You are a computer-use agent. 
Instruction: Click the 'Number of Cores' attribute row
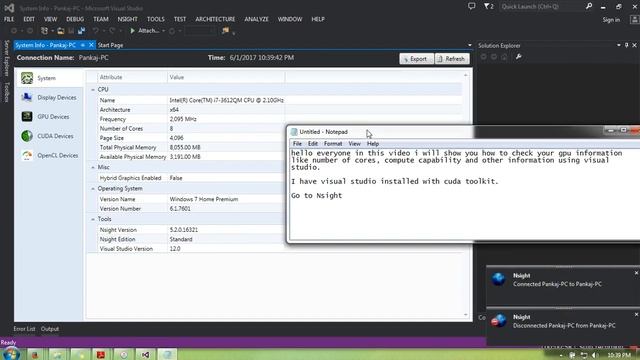(191, 129)
